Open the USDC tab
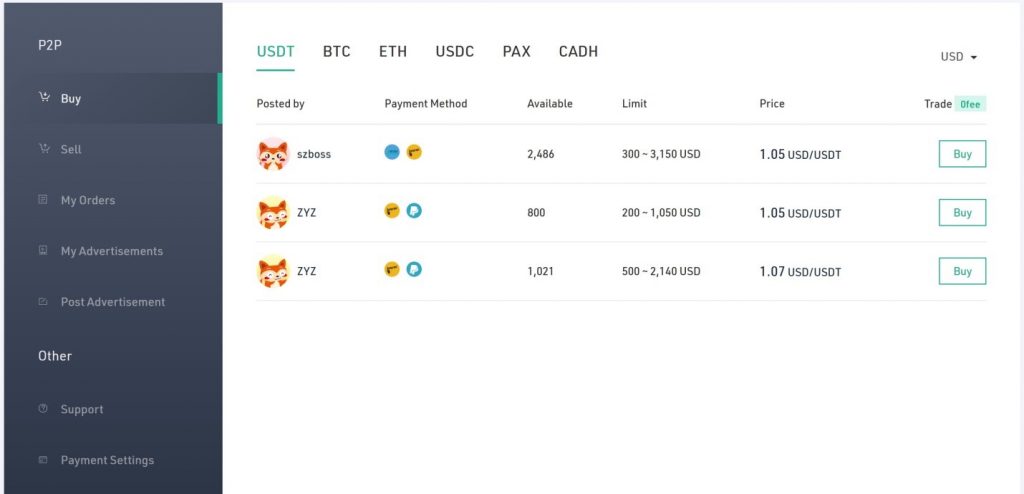Screen dimensions: 1024x494 [x=455, y=52]
